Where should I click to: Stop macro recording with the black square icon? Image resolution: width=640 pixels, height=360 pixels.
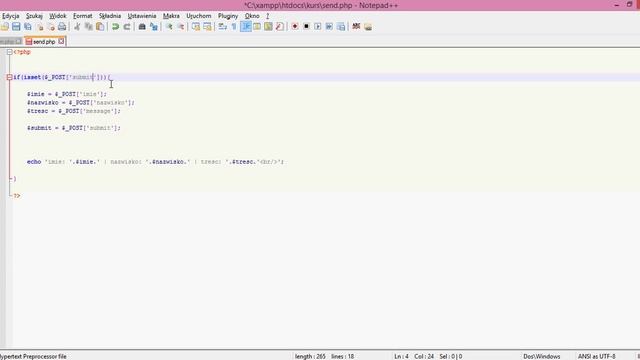coord(306,27)
